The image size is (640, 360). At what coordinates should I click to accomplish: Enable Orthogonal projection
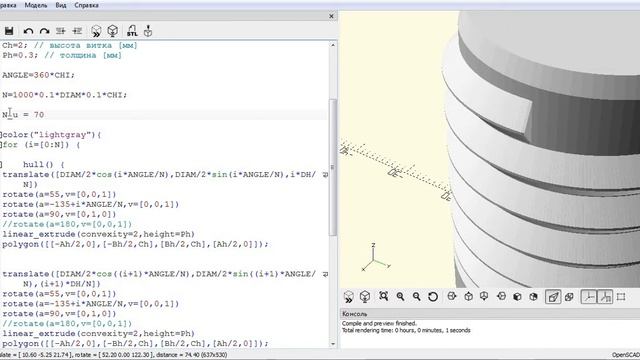[x=569, y=297]
